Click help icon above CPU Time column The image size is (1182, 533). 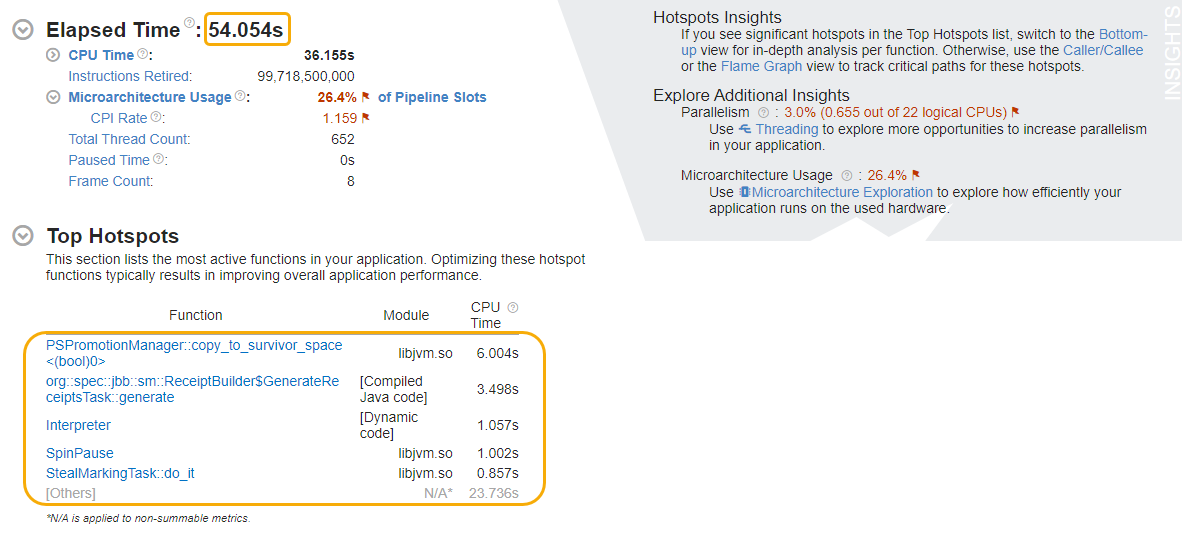[x=513, y=308]
